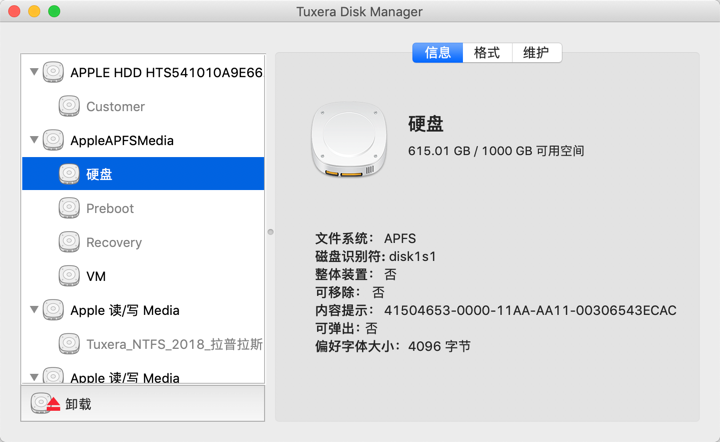Screen dimensions: 720x442
Task: Collapse the AppleAPFSMedia disclosure triangle
Action: tap(34, 140)
